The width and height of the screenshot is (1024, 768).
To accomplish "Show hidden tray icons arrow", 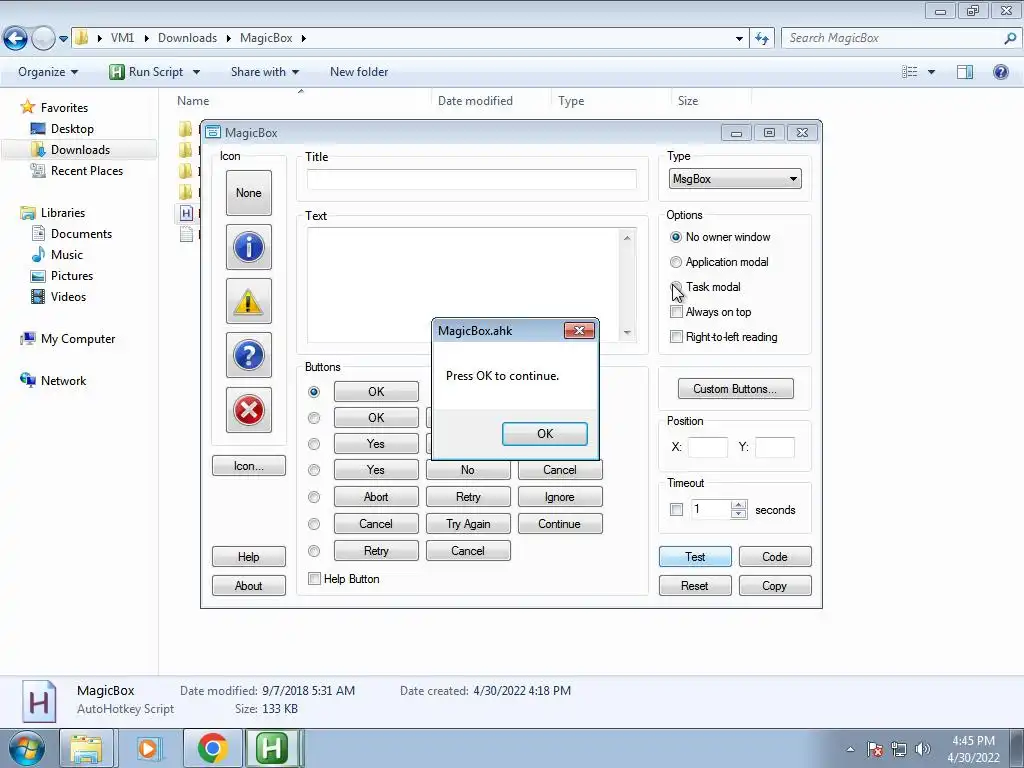I will point(850,749).
